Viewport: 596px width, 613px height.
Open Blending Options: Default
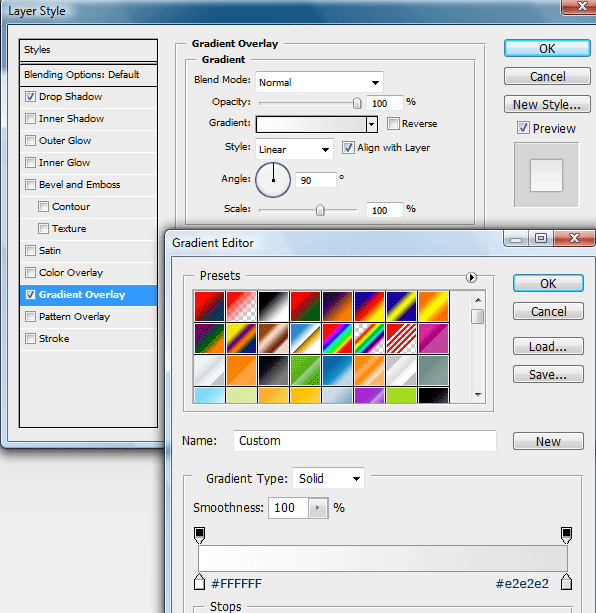click(88, 75)
